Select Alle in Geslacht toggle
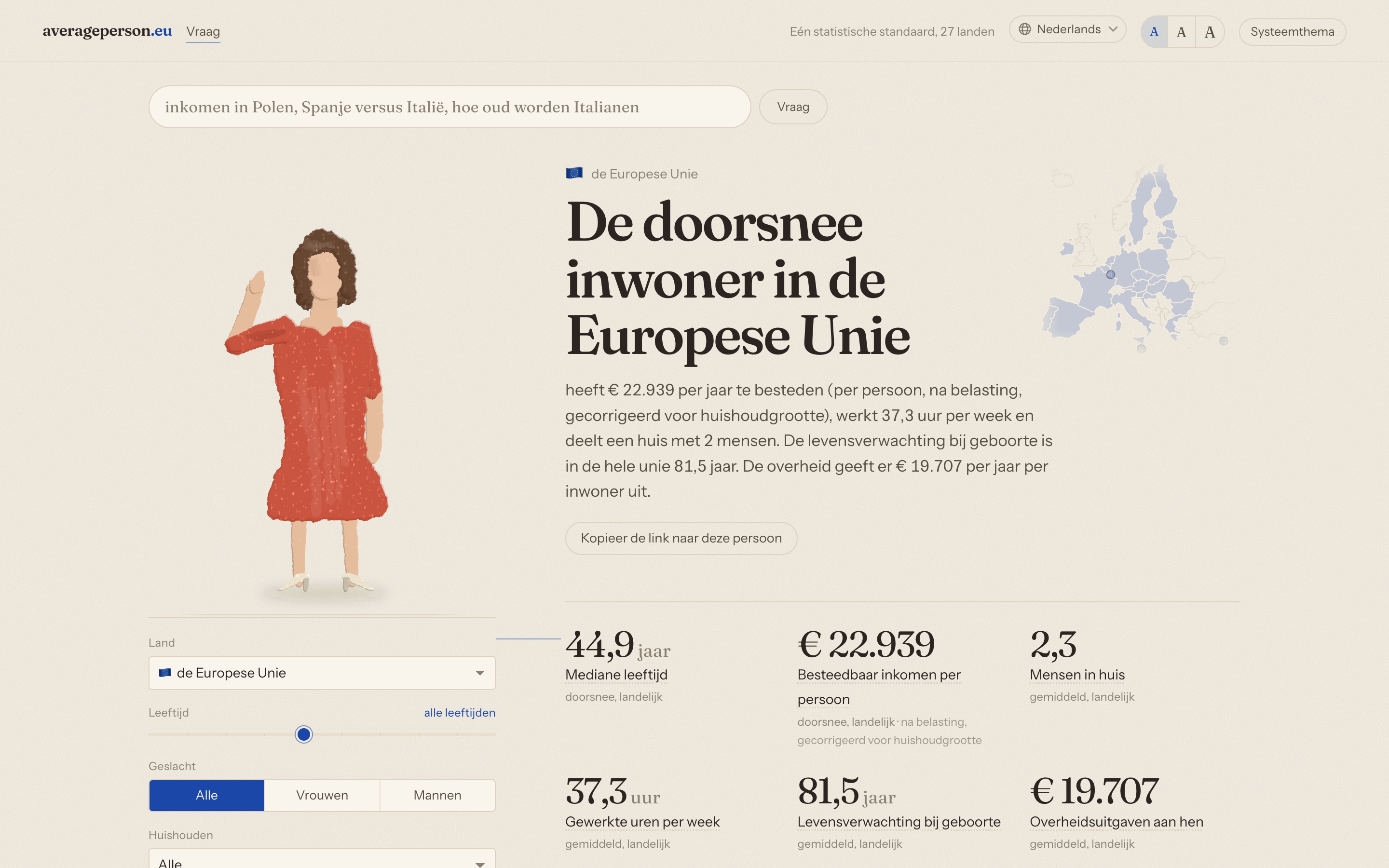Image resolution: width=1389 pixels, height=868 pixels. tap(206, 795)
